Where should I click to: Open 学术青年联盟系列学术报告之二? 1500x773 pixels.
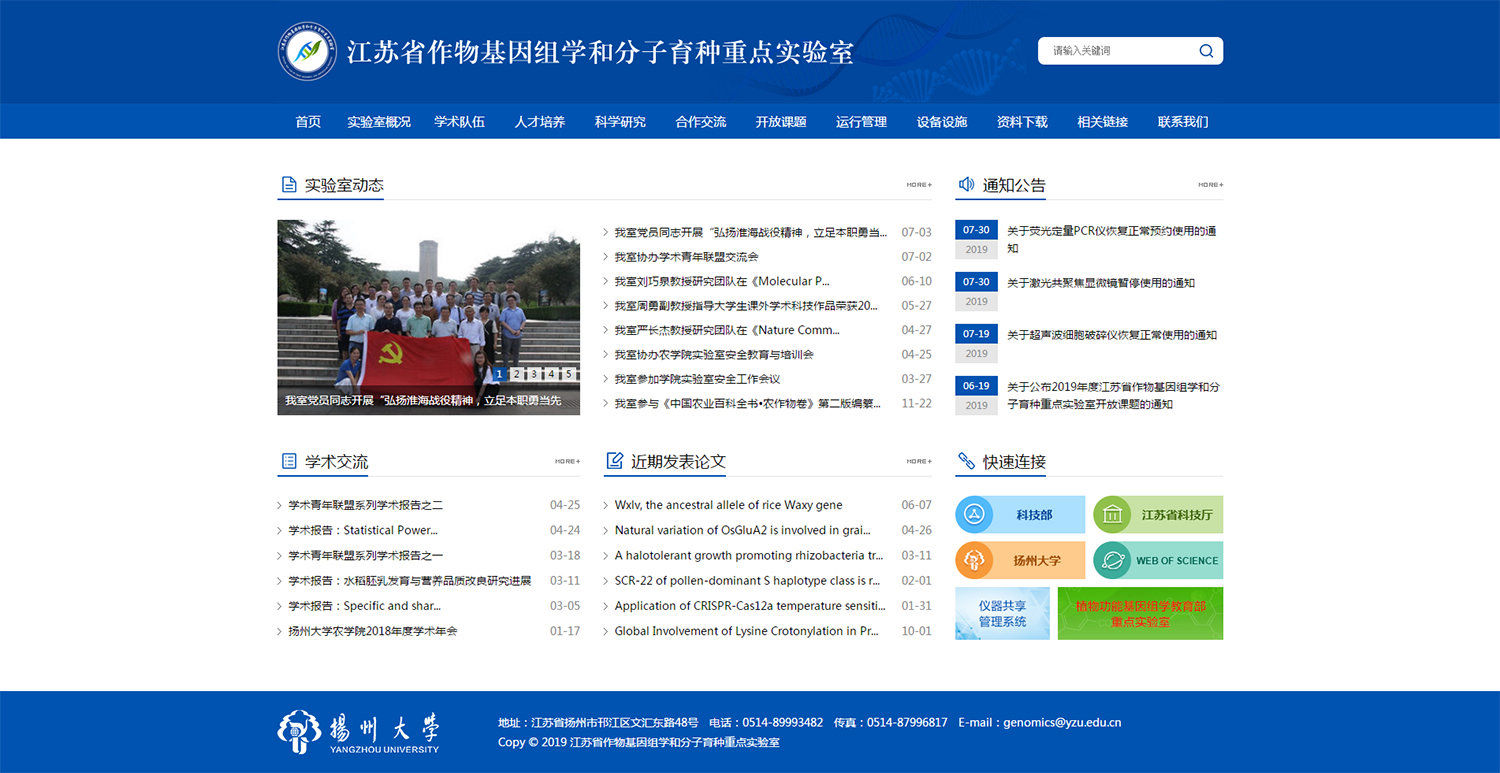pyautogui.click(x=365, y=505)
